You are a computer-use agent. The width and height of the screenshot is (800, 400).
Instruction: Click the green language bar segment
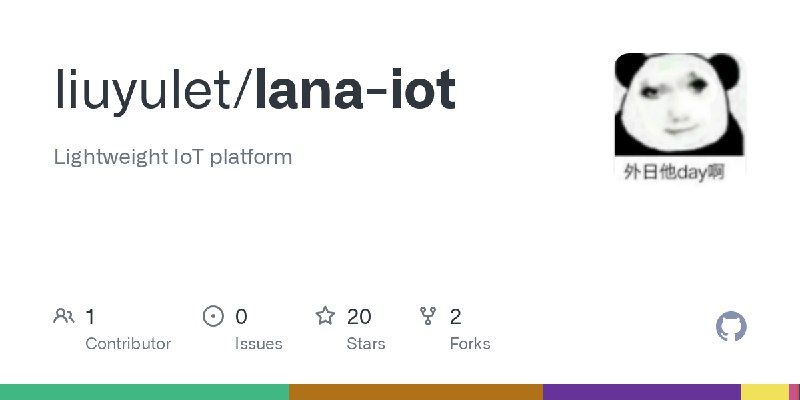coord(144,392)
